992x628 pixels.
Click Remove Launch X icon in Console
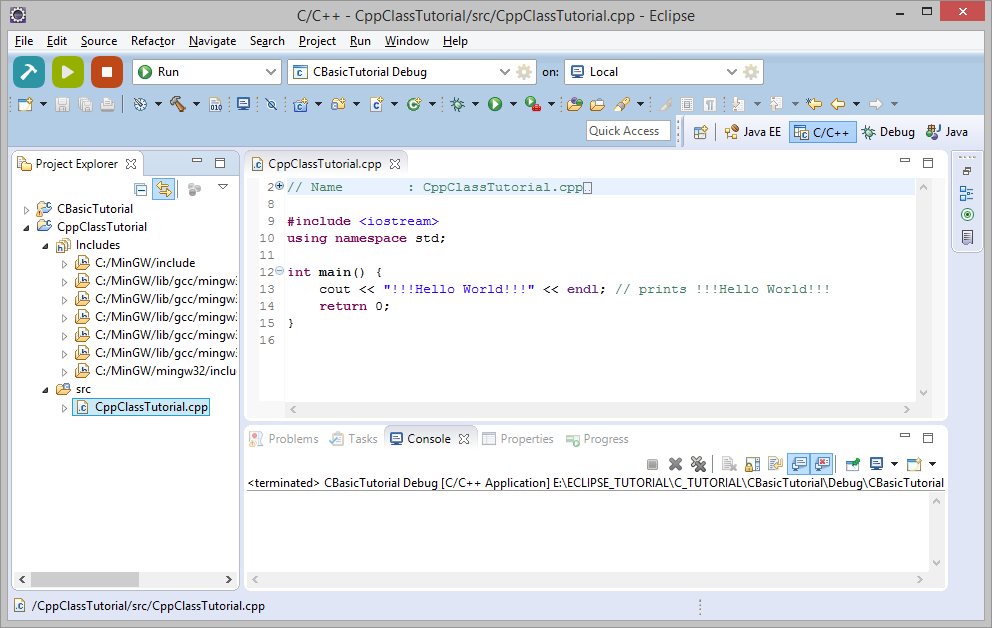(x=675, y=464)
